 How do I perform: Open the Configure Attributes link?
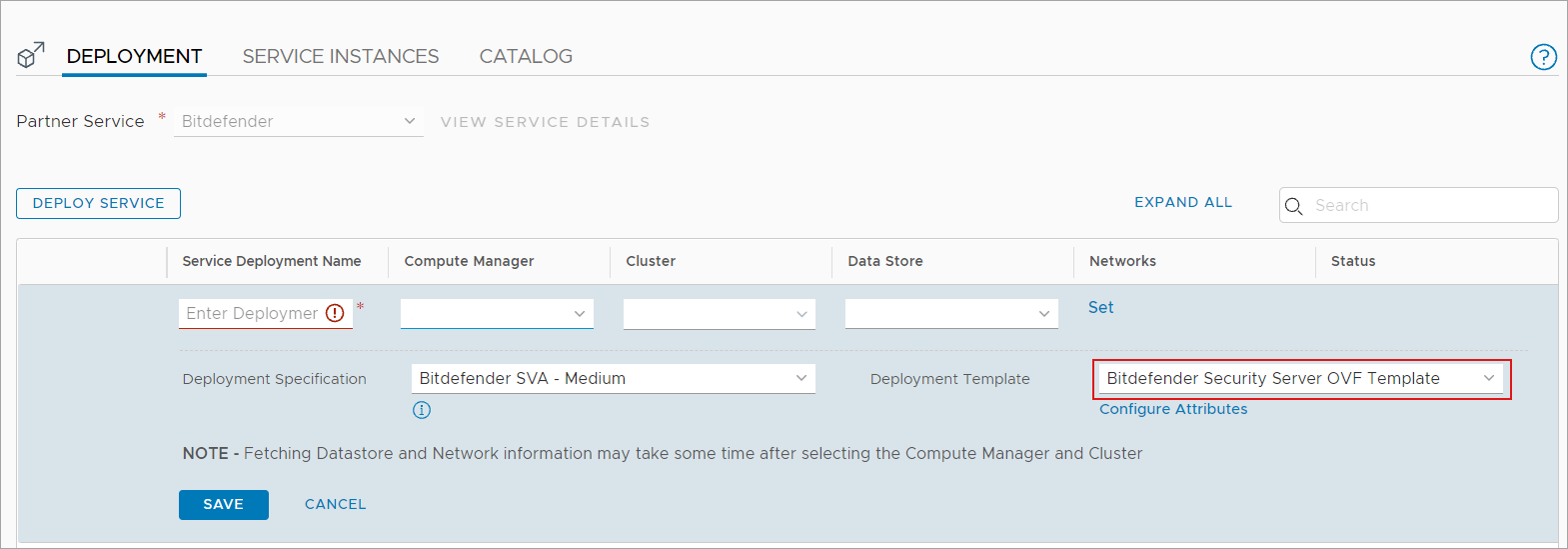[1173, 409]
